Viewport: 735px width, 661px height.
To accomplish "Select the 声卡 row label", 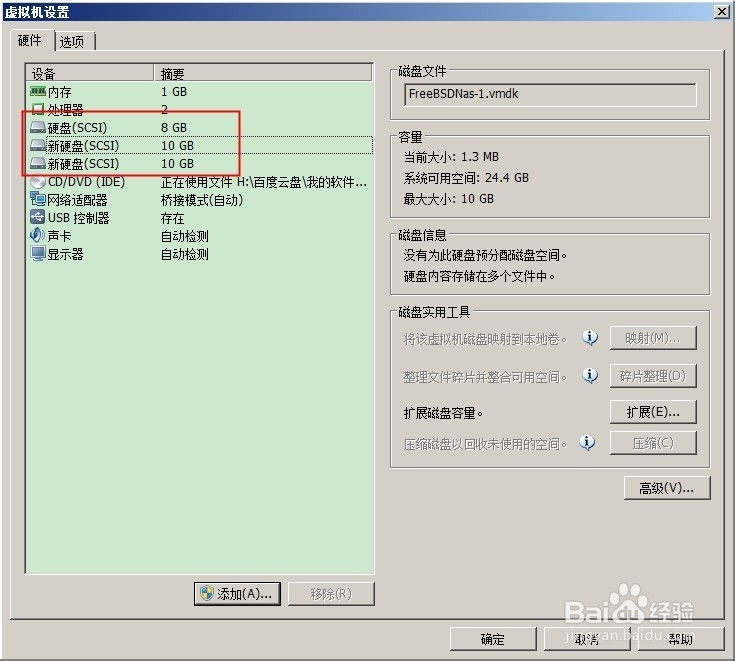I will (x=60, y=236).
